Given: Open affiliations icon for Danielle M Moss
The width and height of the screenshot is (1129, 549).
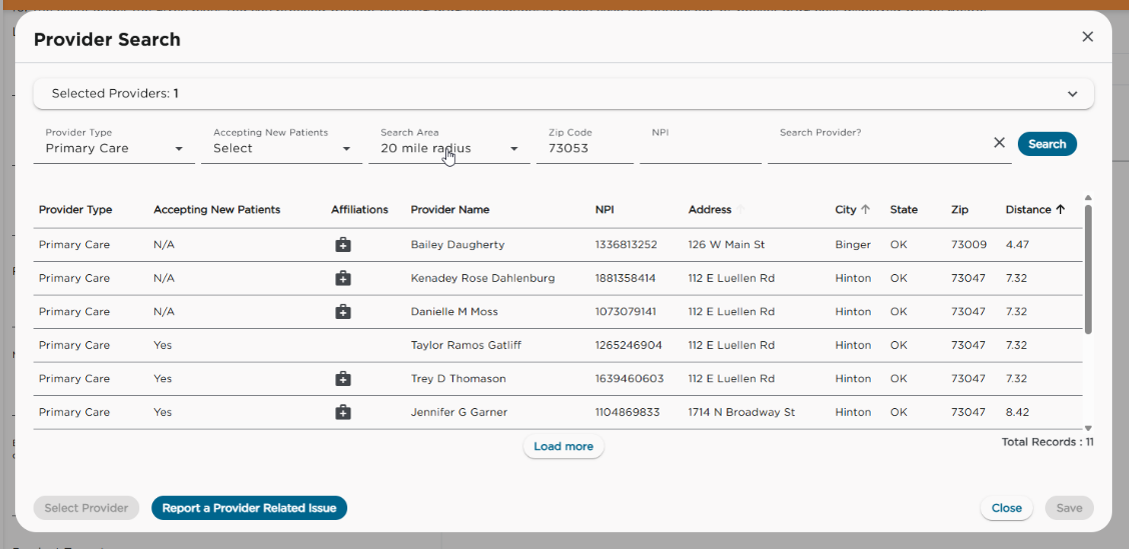Looking at the screenshot, I should (x=343, y=312).
